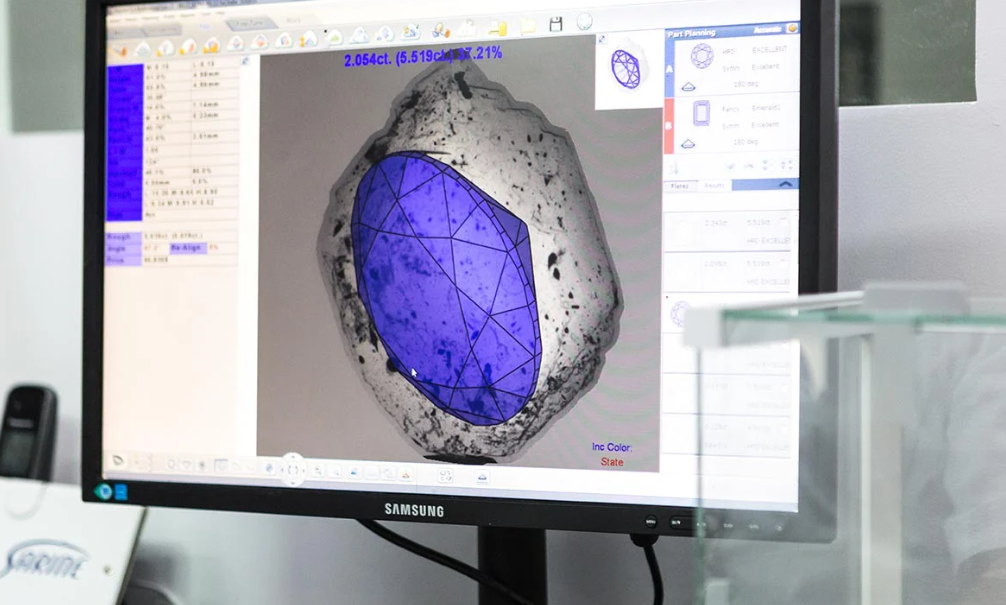
Task: Select the round brilliant shape icon in row A
Action: [702, 56]
